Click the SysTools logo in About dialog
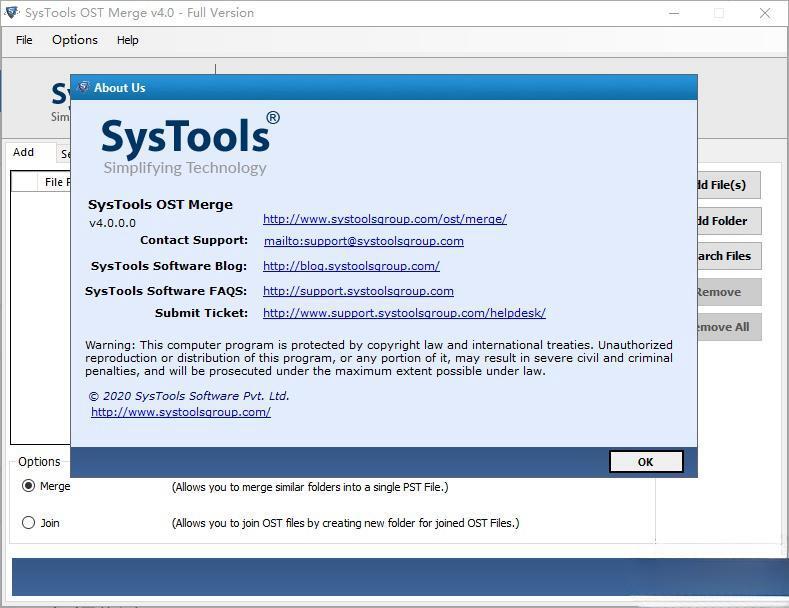The width and height of the screenshot is (789, 608). 190,145
